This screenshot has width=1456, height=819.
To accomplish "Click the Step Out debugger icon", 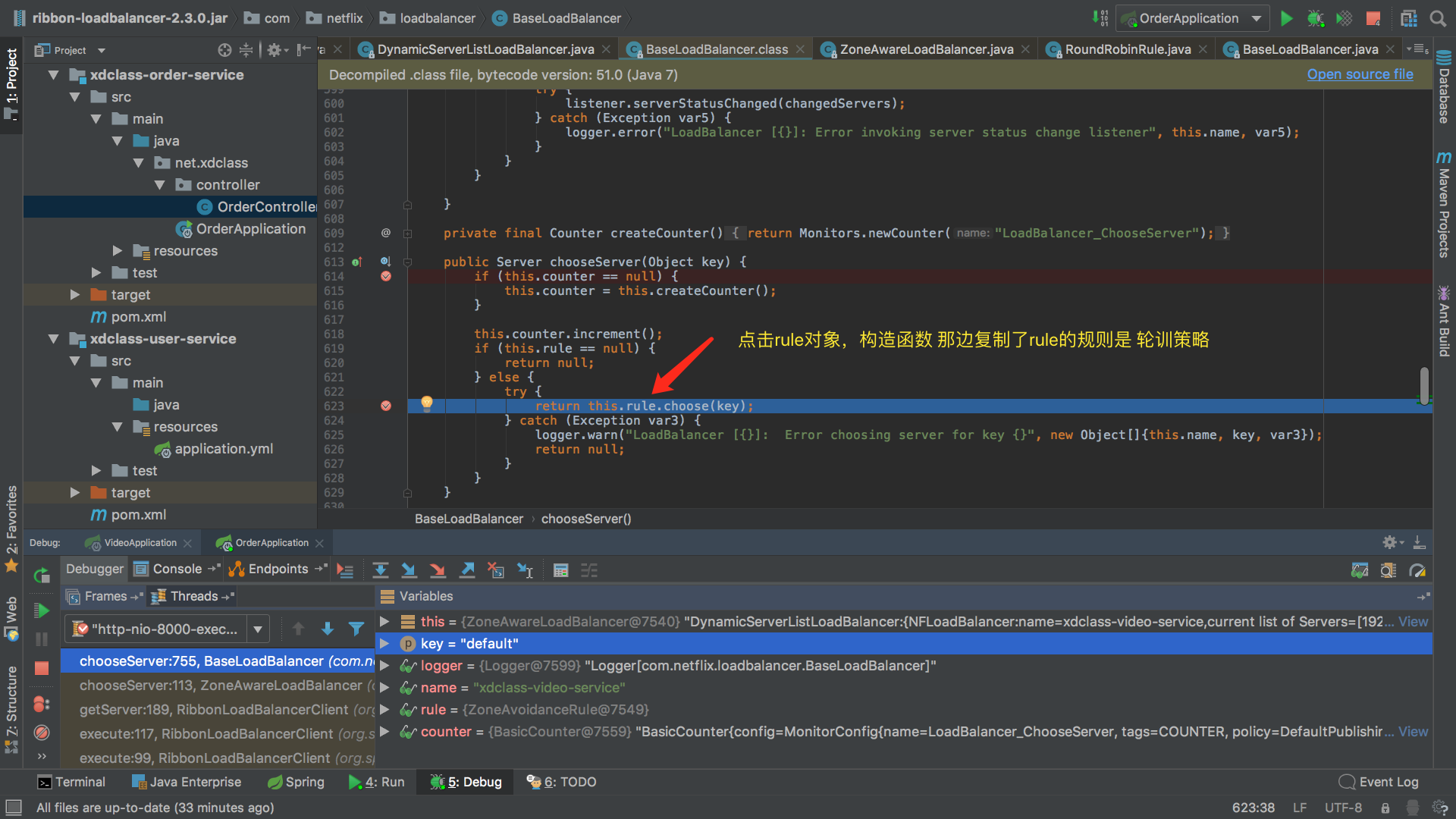I will click(468, 570).
